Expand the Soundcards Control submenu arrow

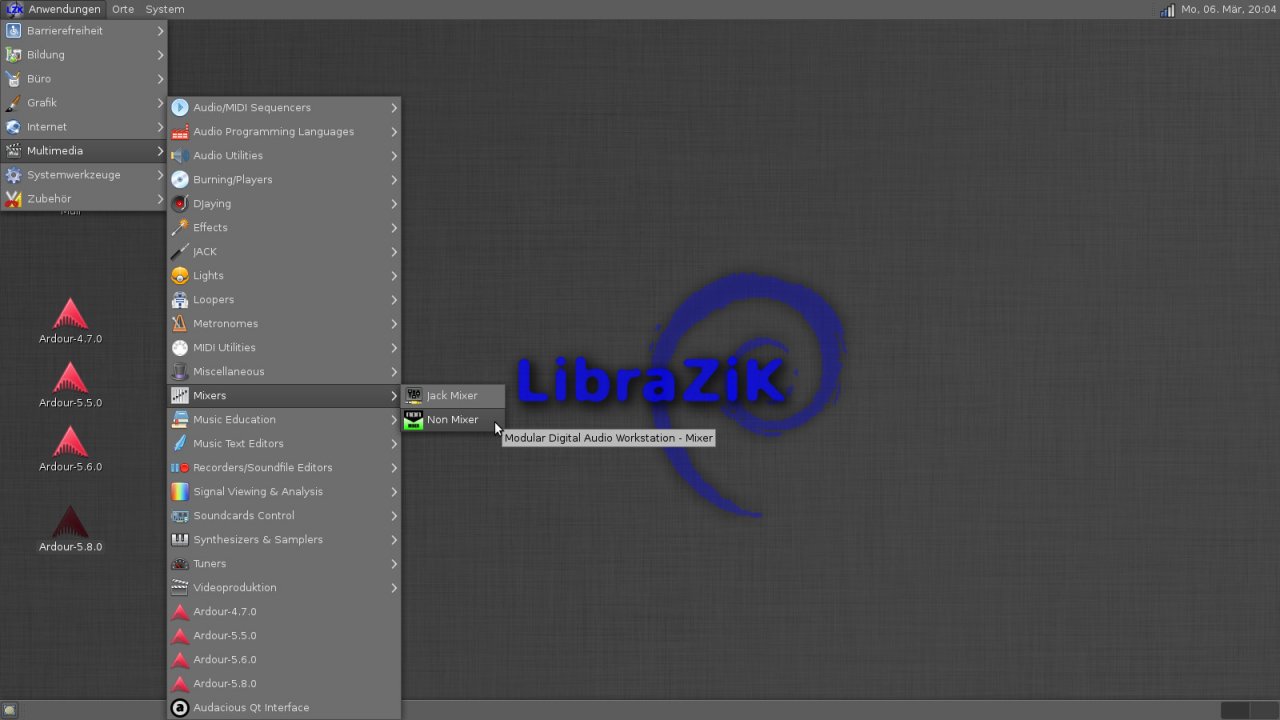click(x=394, y=516)
